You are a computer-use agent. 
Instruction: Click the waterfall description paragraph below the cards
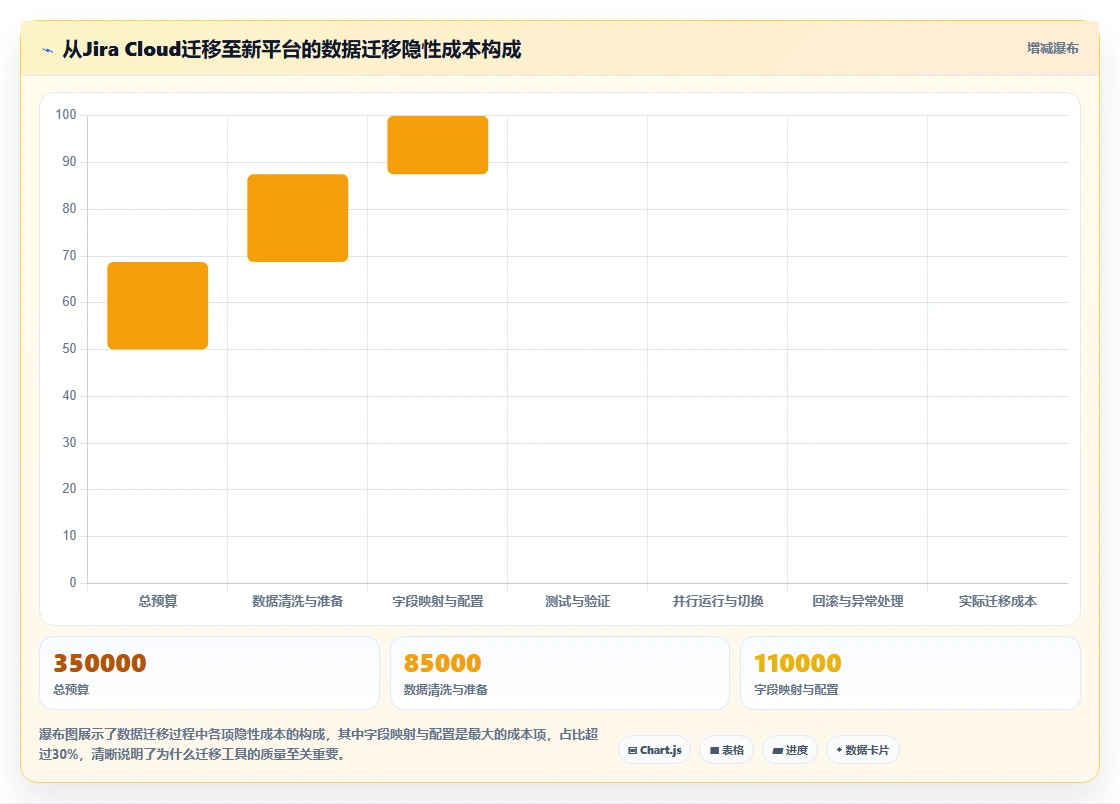319,744
